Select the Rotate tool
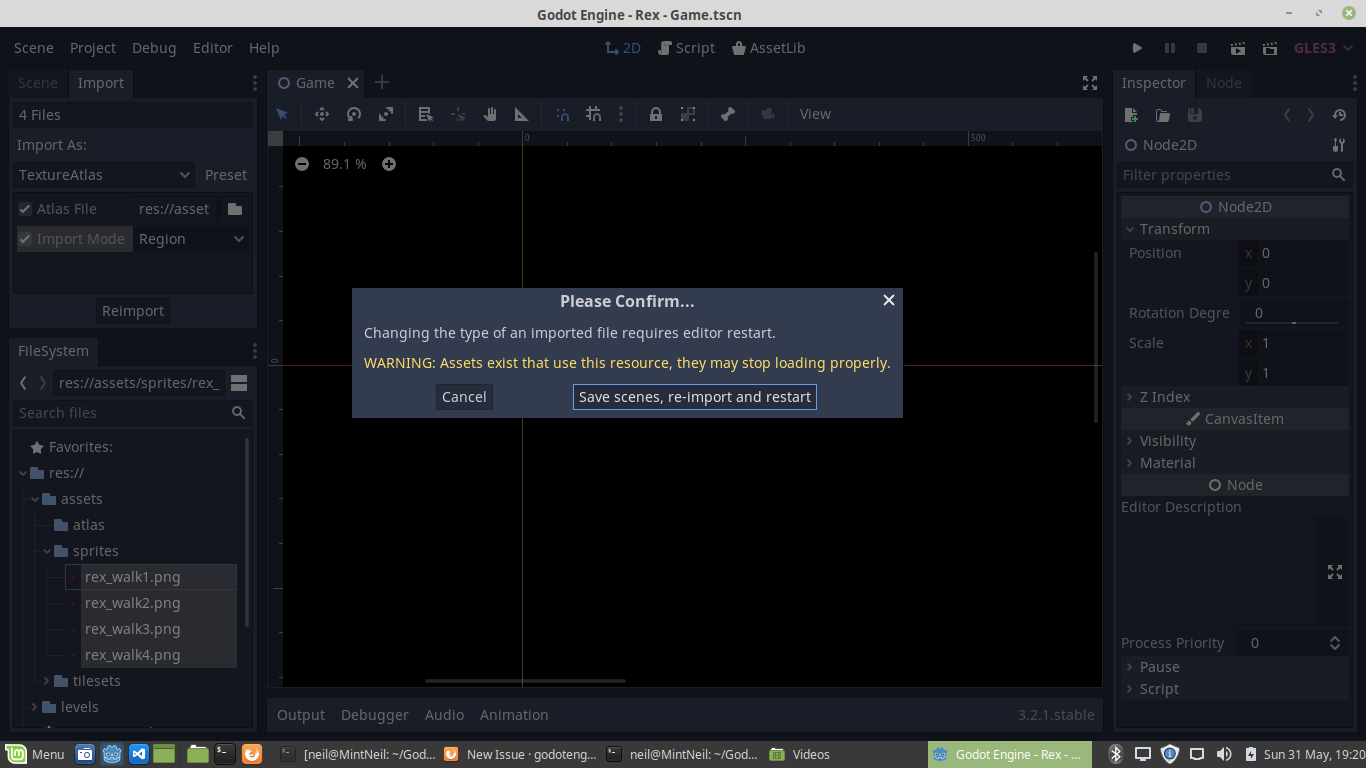Image resolution: width=1366 pixels, height=768 pixels. pyautogui.click(x=353, y=114)
